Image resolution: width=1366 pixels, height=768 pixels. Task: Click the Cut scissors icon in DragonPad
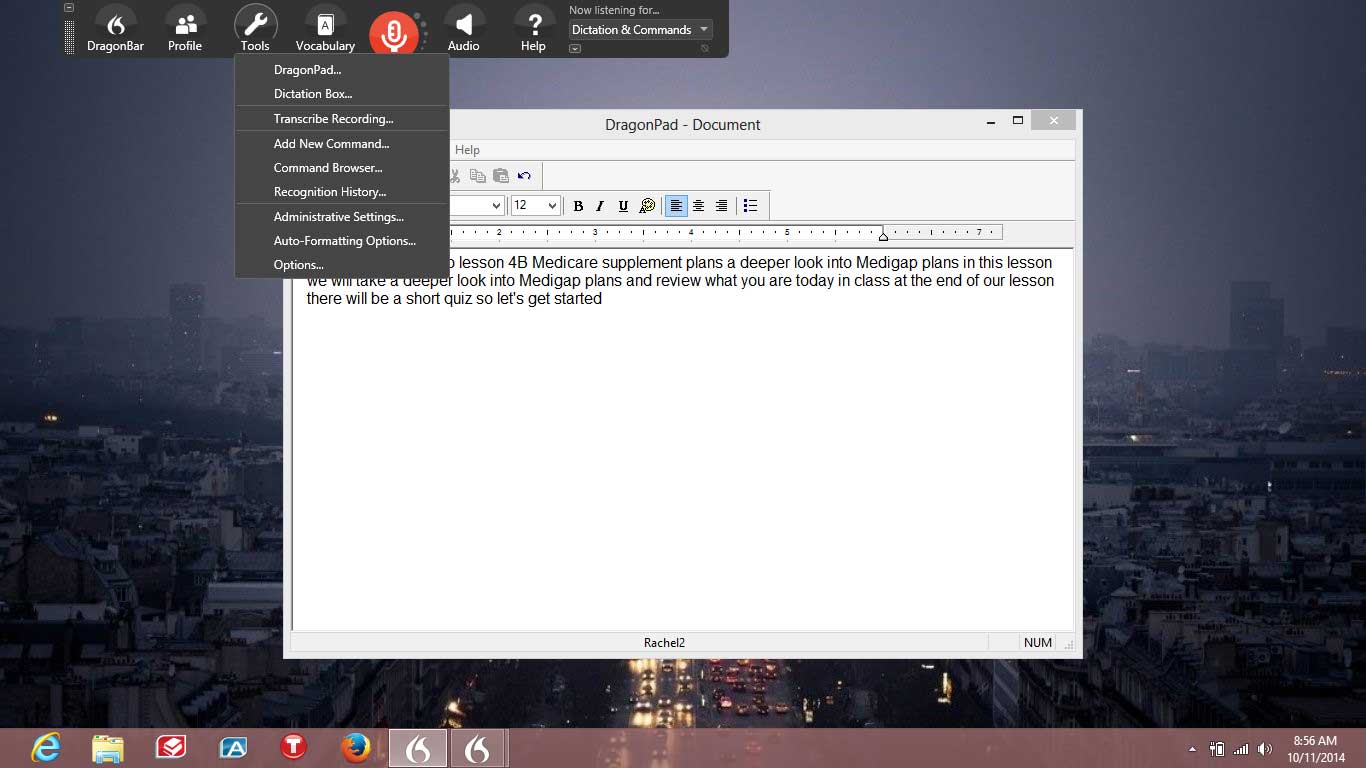(455, 176)
